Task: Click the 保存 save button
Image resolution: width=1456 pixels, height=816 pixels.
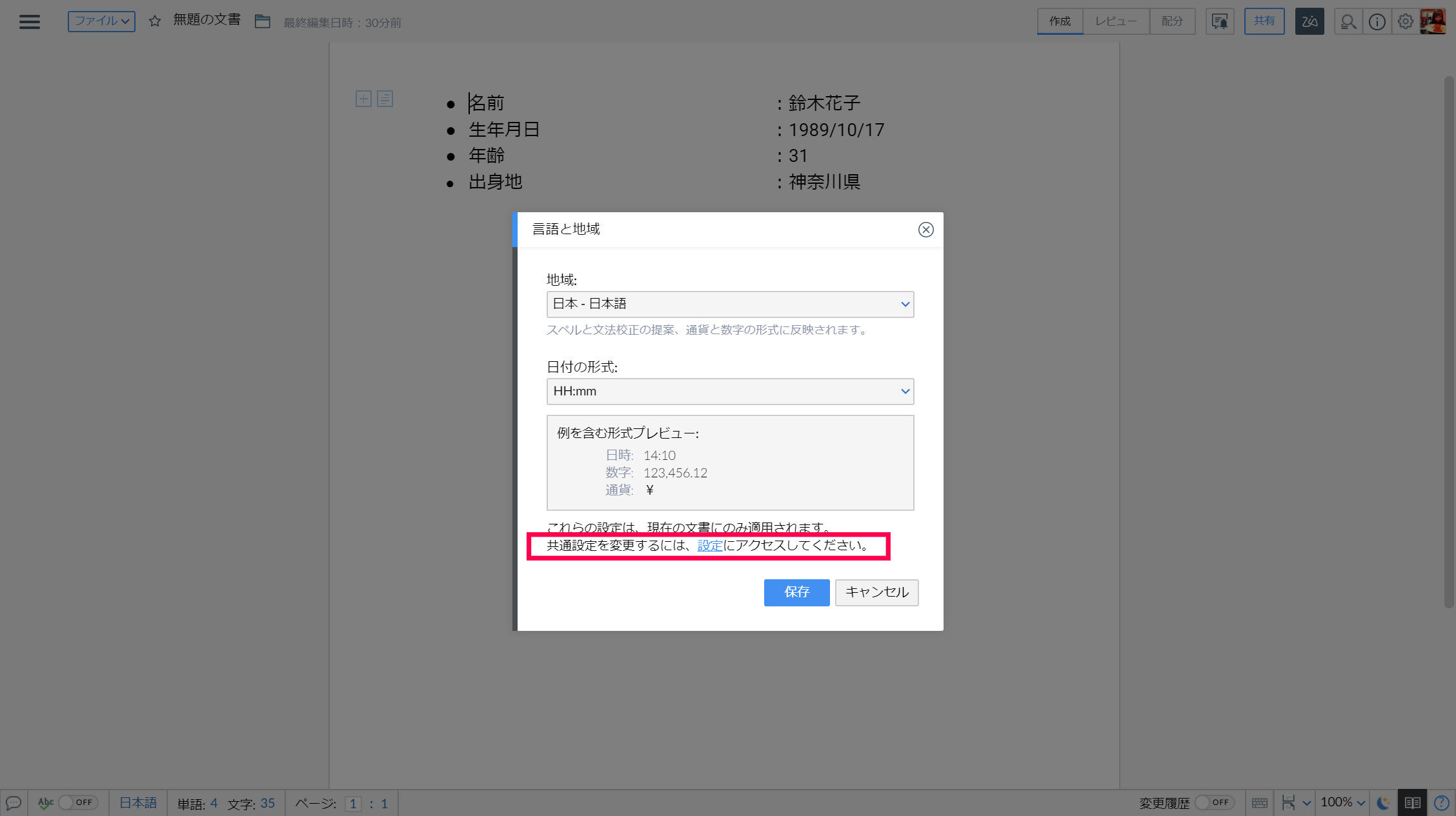Action: pyautogui.click(x=796, y=592)
